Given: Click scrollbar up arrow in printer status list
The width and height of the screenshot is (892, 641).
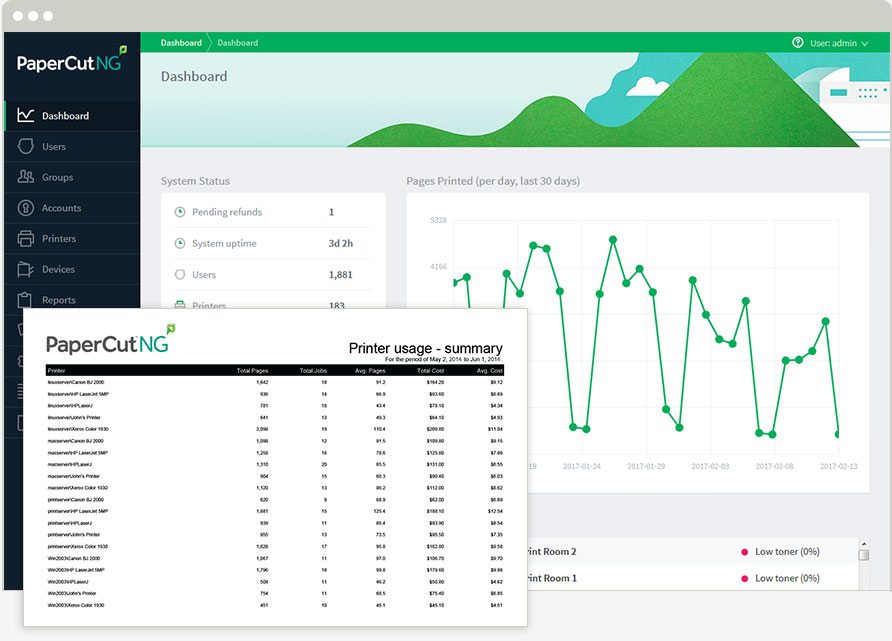Looking at the screenshot, I should coord(864,545).
